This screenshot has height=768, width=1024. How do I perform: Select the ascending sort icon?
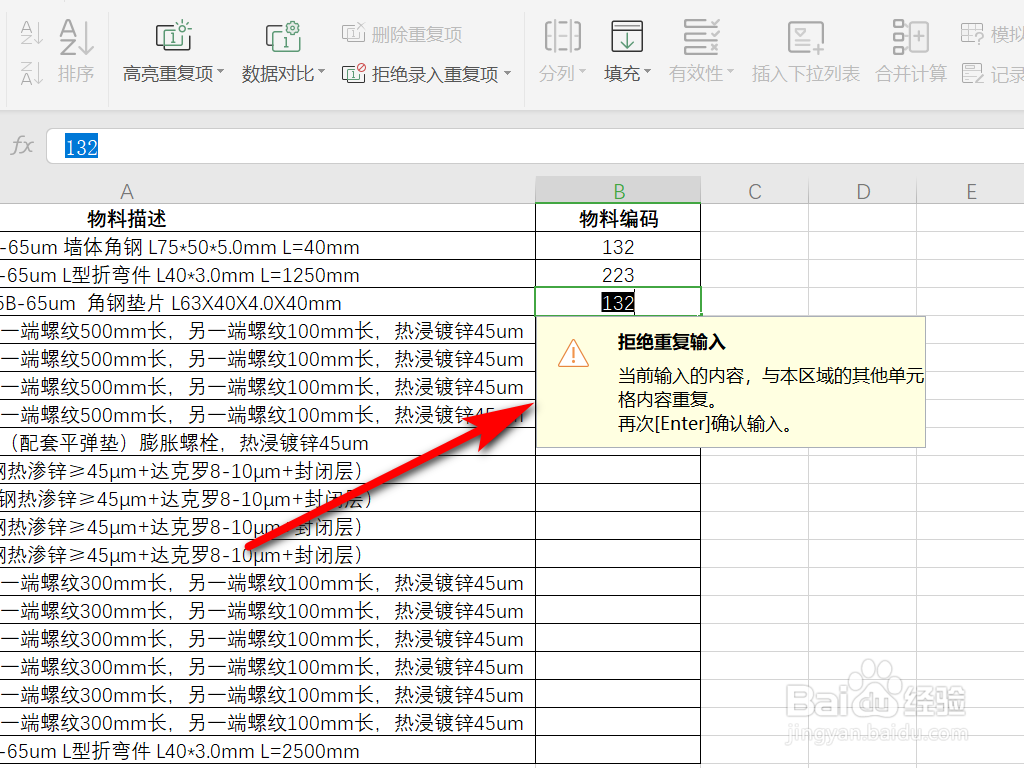pyautogui.click(x=32, y=33)
